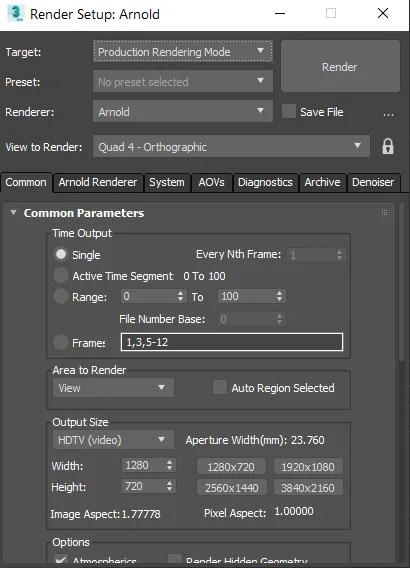Switch to the Arnold Renderer tab
Screen dimensions: 410x568
(98, 182)
